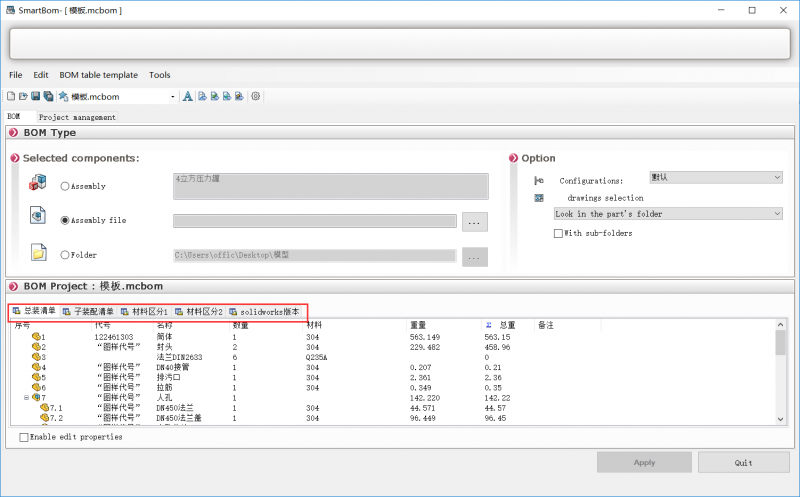Open the 材料区分1 tab

[x=144, y=311]
